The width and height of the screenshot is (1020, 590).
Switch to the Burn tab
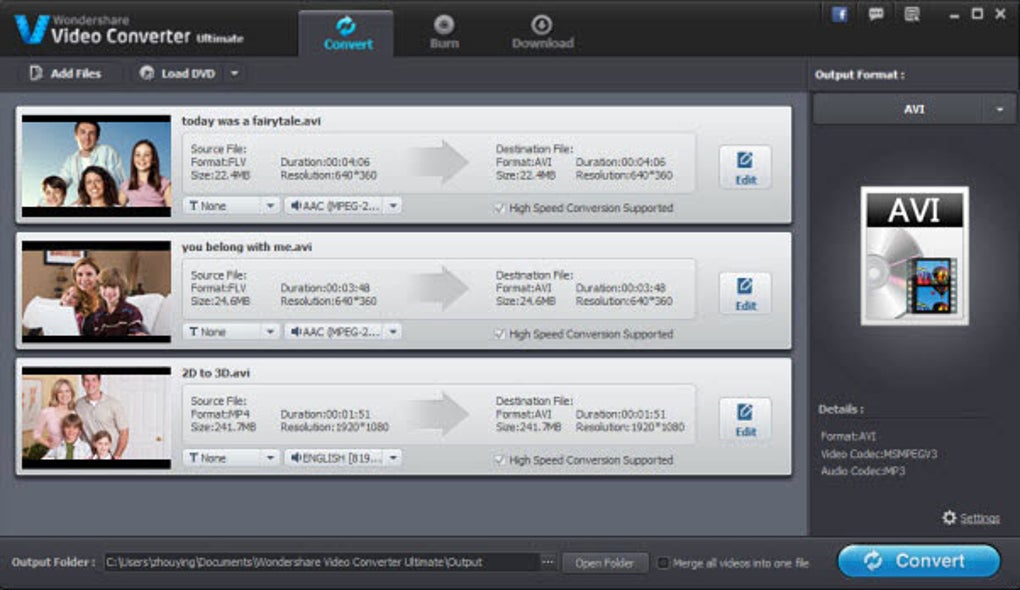click(444, 33)
